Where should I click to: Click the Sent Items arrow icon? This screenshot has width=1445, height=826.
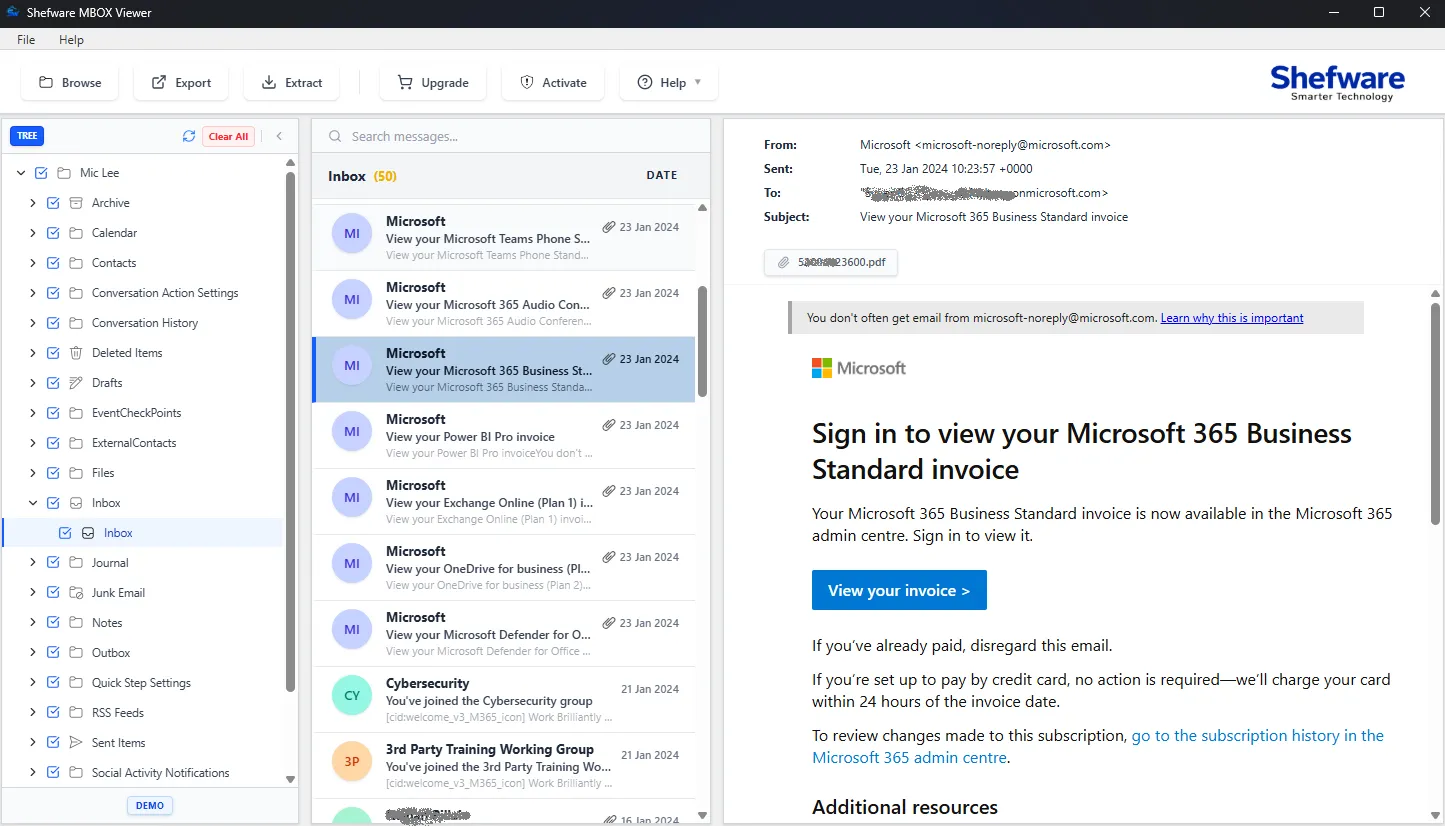(76, 743)
